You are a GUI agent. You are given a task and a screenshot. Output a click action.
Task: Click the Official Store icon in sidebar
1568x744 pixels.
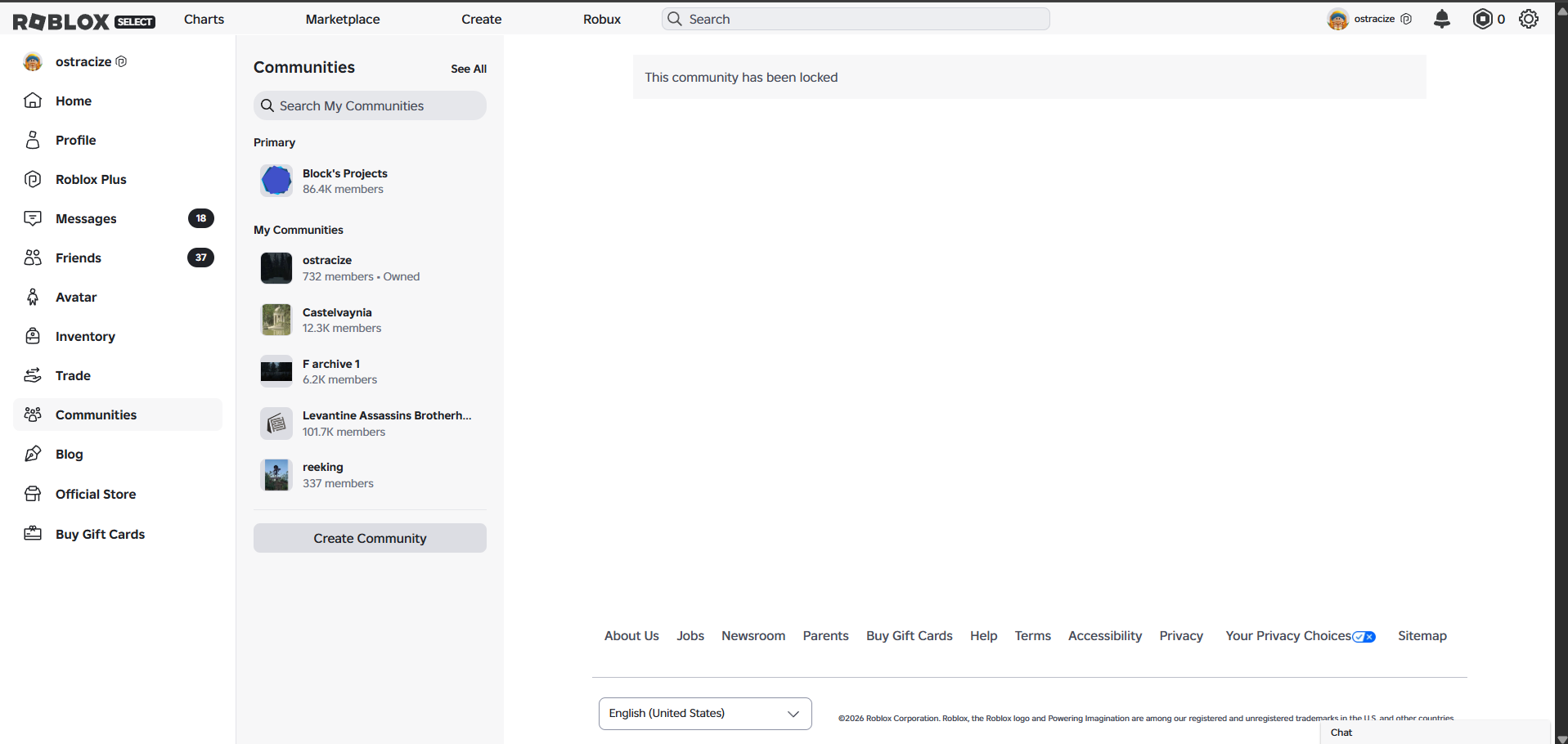point(33,494)
